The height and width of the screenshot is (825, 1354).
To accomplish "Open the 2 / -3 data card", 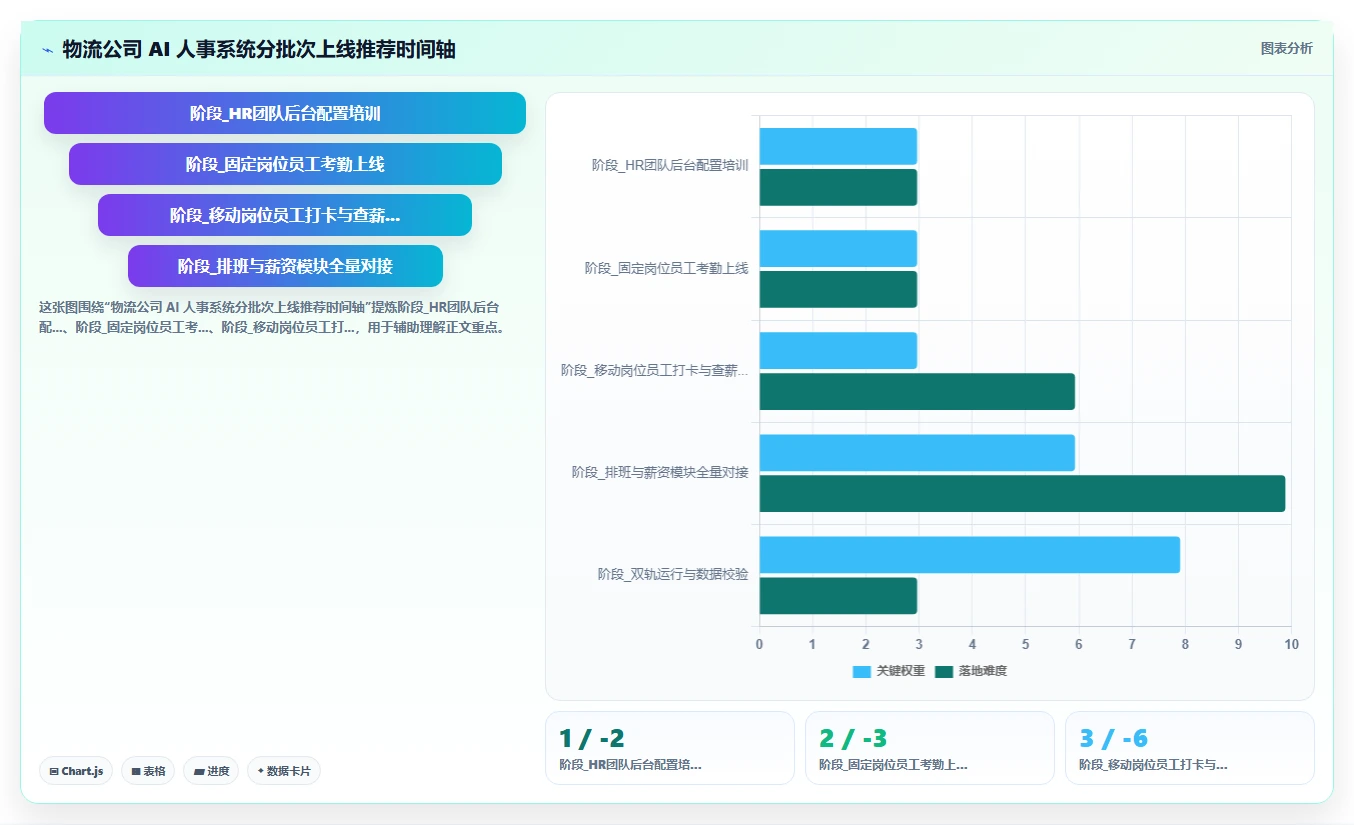I will click(x=930, y=748).
